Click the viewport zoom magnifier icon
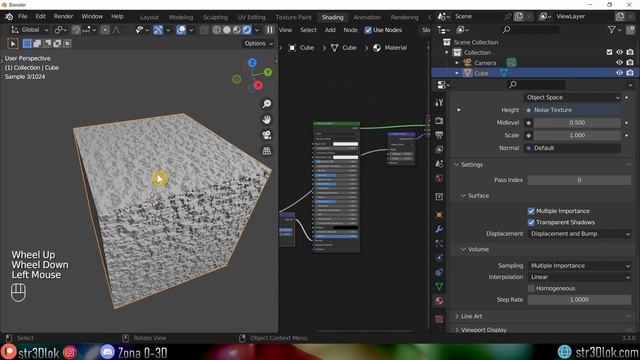 pos(267,104)
